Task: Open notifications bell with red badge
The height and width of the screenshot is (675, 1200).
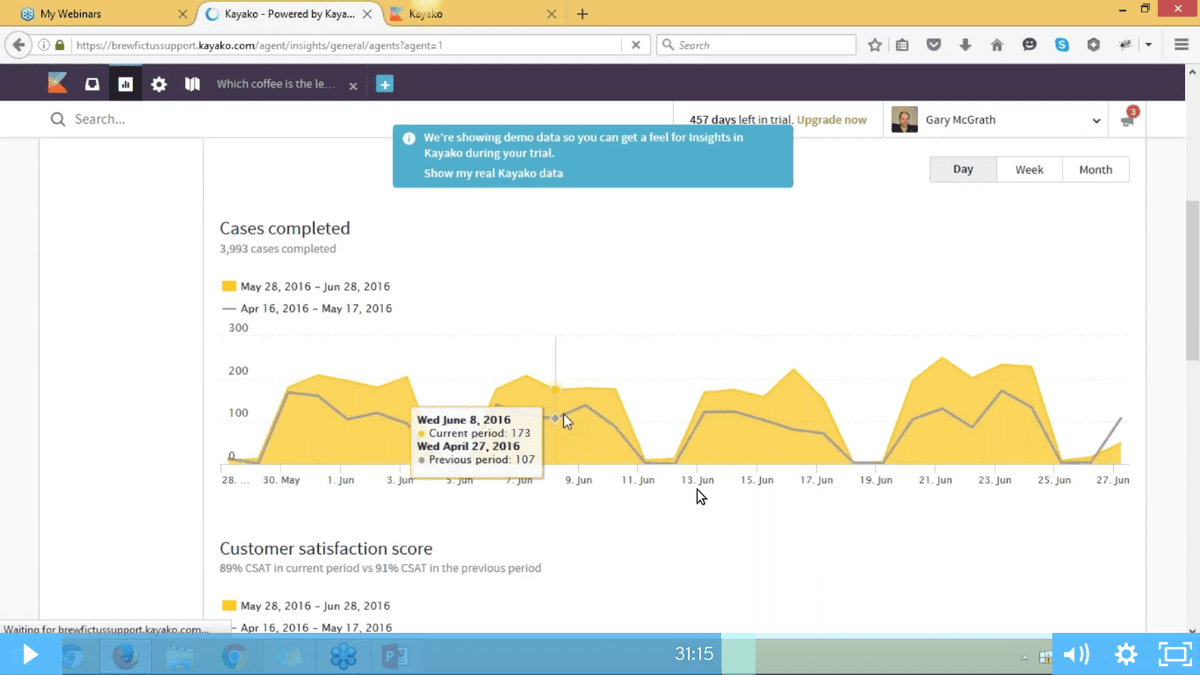Action: coord(1127,120)
